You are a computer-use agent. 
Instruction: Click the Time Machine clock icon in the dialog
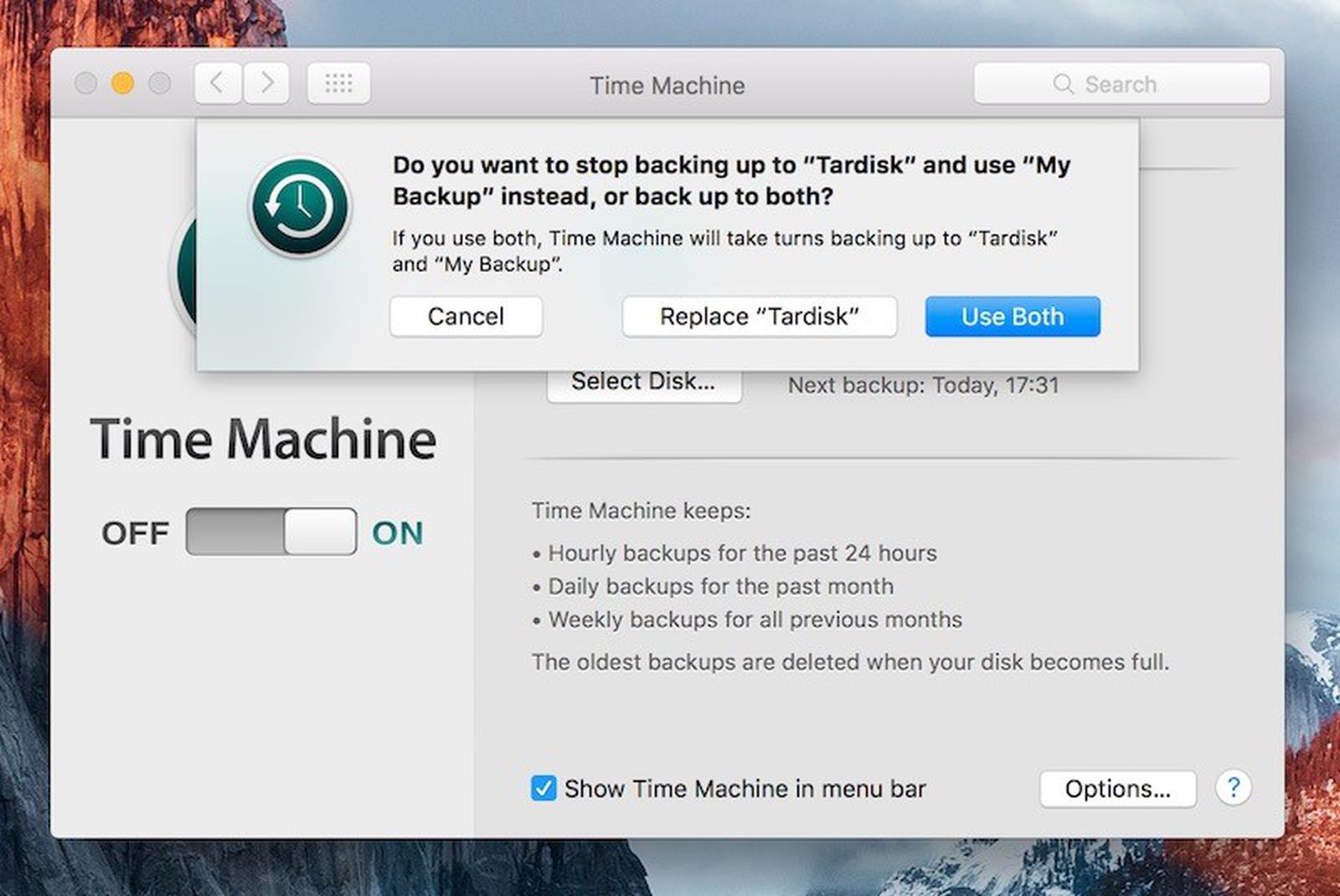pos(300,207)
